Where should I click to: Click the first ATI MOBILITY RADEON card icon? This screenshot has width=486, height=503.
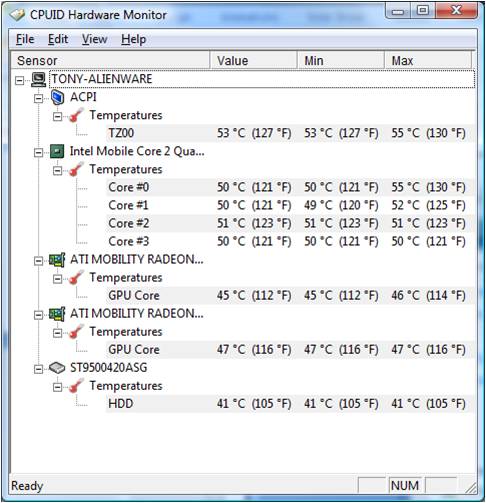pyautogui.click(x=57, y=260)
